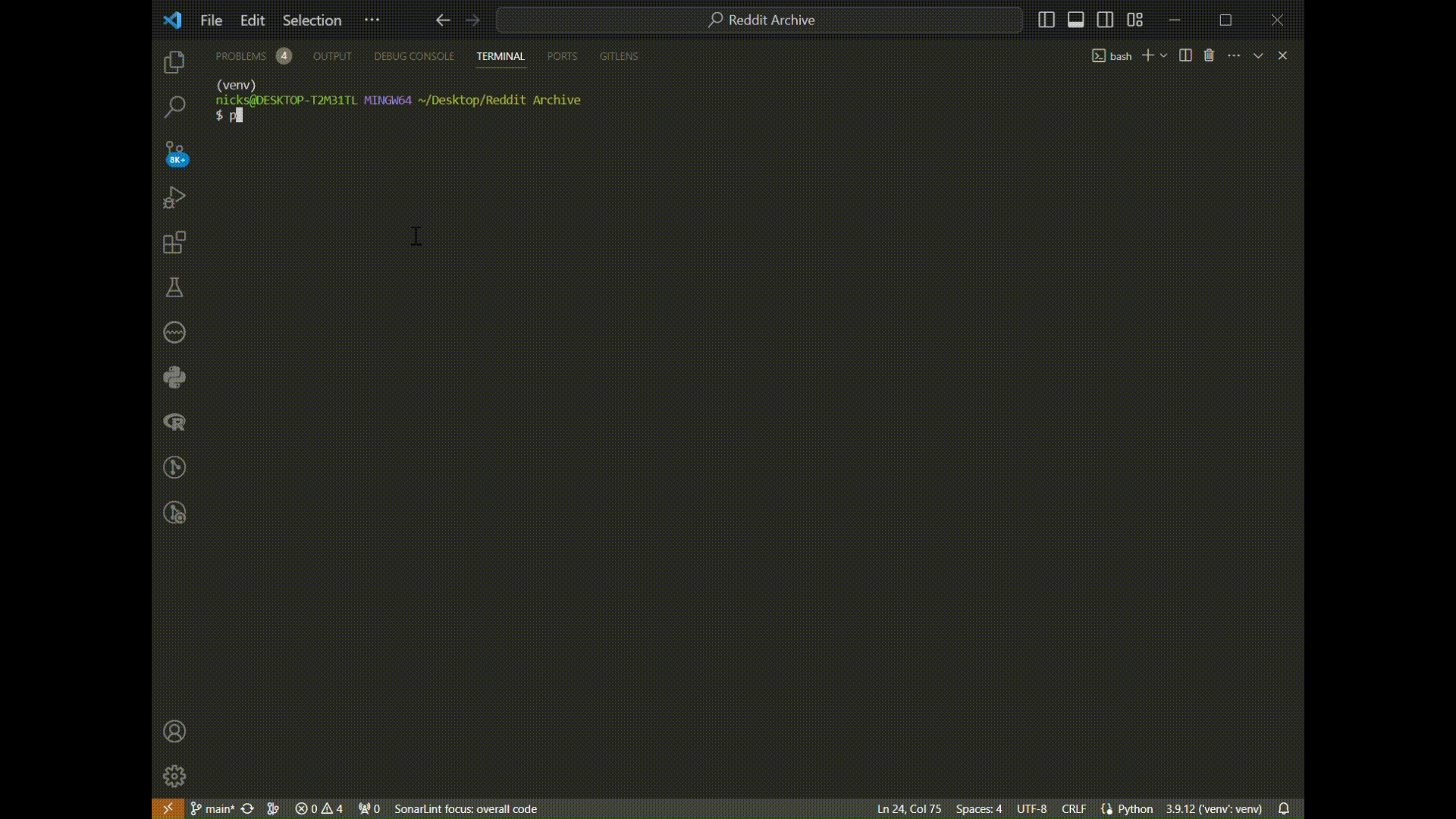Collapse panel with chevron down arrow

coord(1258,55)
